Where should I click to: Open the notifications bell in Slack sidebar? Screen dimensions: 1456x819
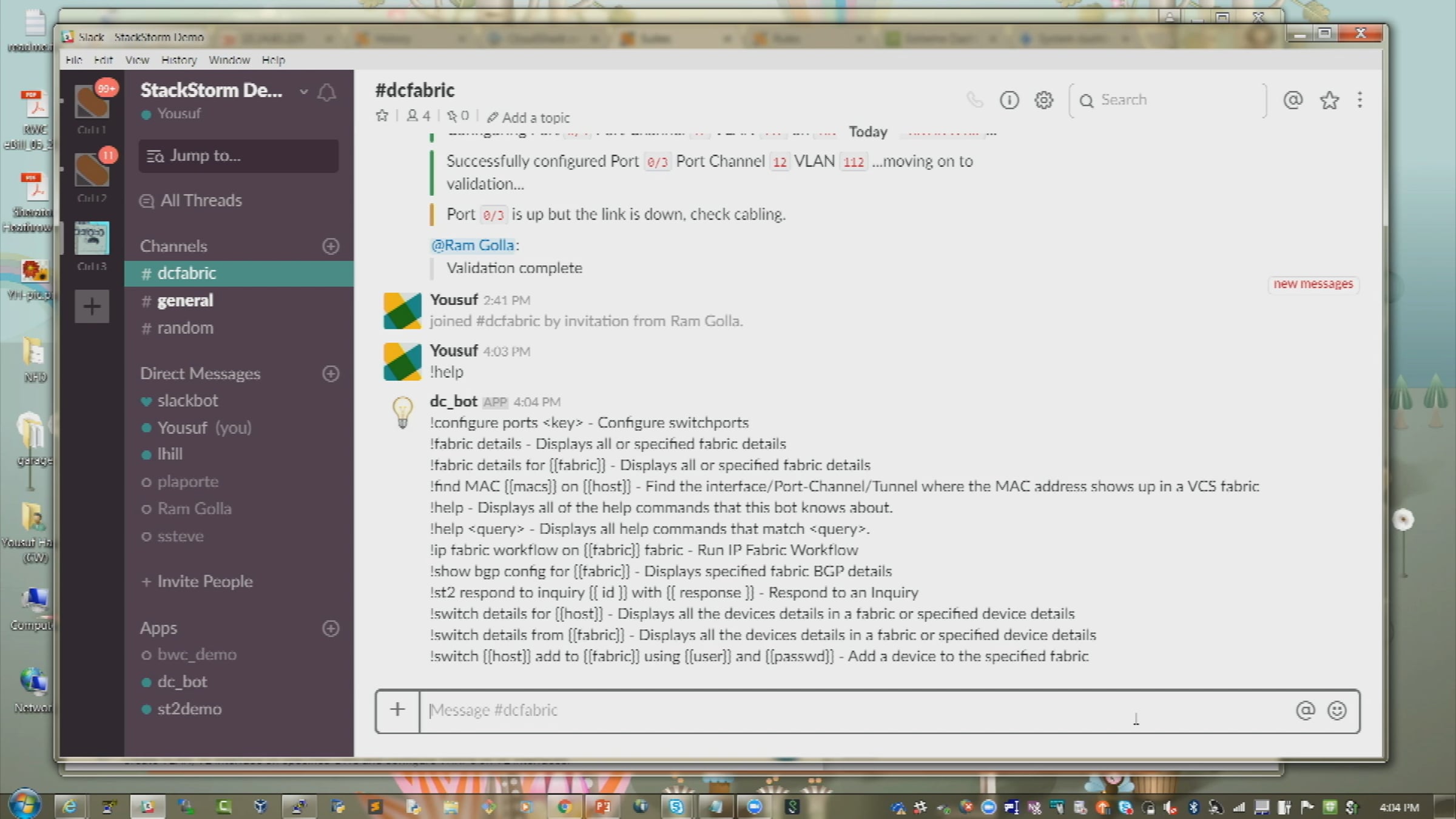[326, 92]
